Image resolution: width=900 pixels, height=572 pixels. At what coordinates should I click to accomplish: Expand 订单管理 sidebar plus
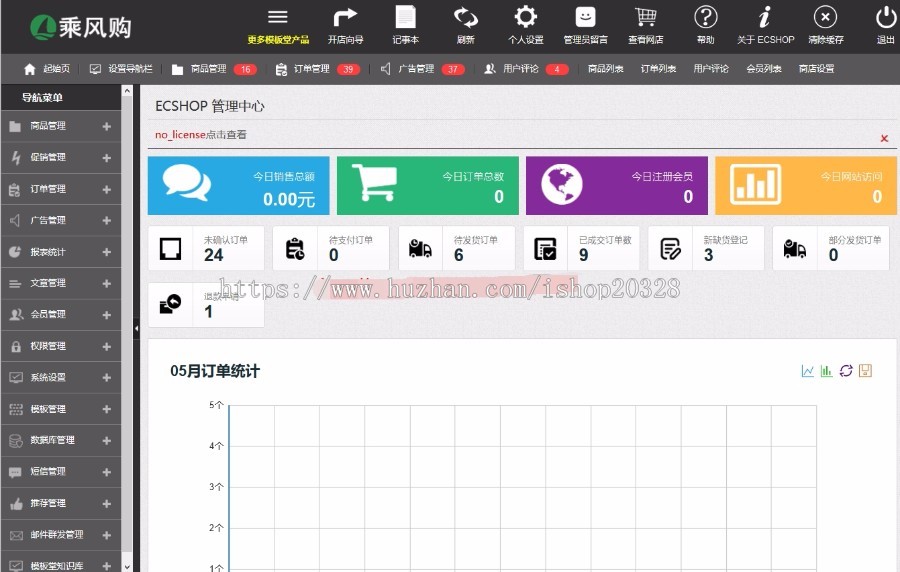click(x=107, y=189)
